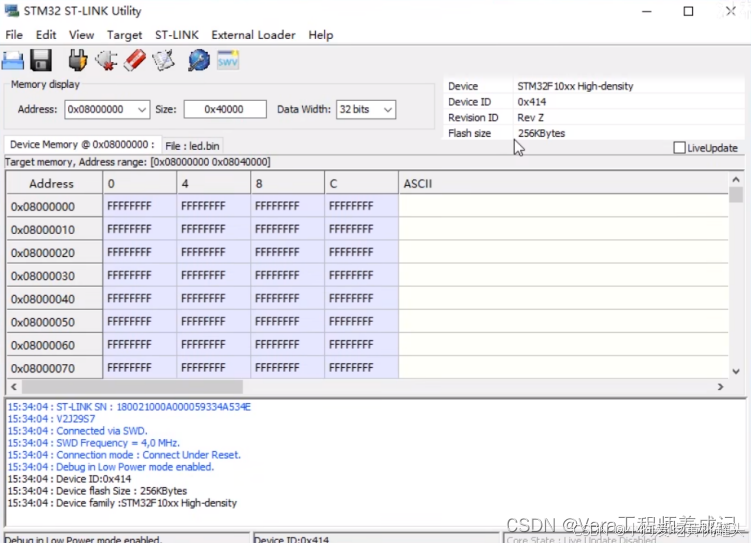Click the memory table scroll down arrow
Viewport: 752px width, 544px height.
pos(736,371)
